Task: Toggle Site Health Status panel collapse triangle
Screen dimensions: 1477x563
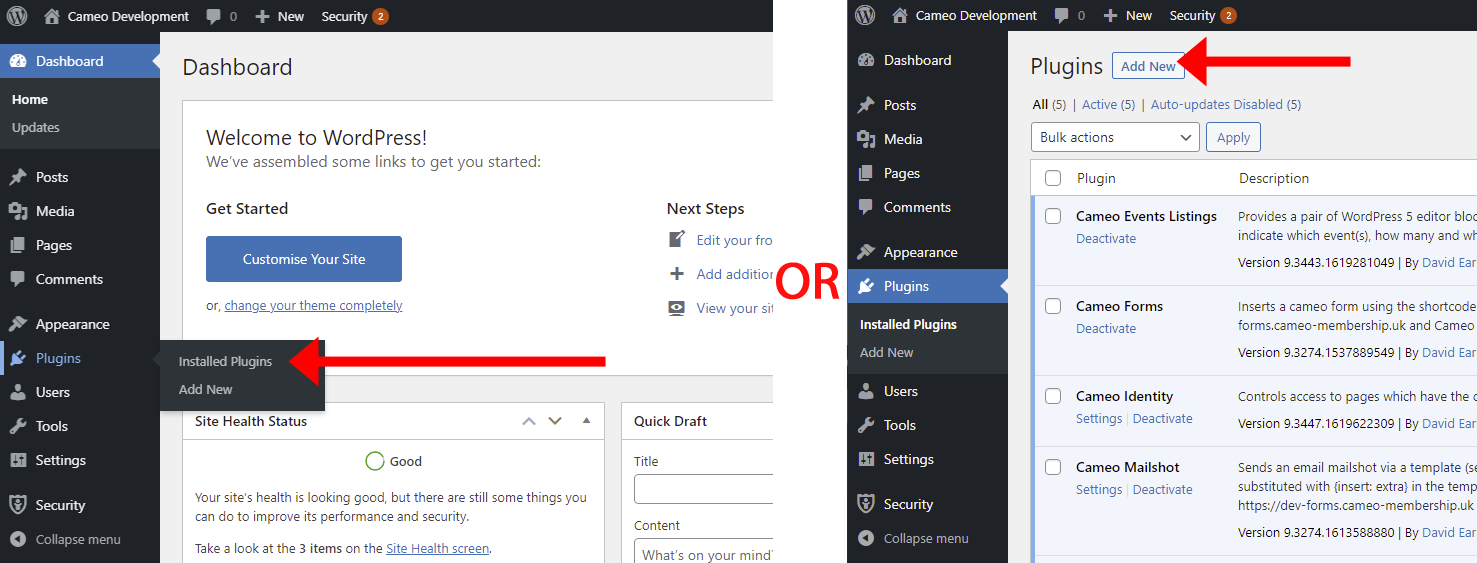Action: (587, 421)
